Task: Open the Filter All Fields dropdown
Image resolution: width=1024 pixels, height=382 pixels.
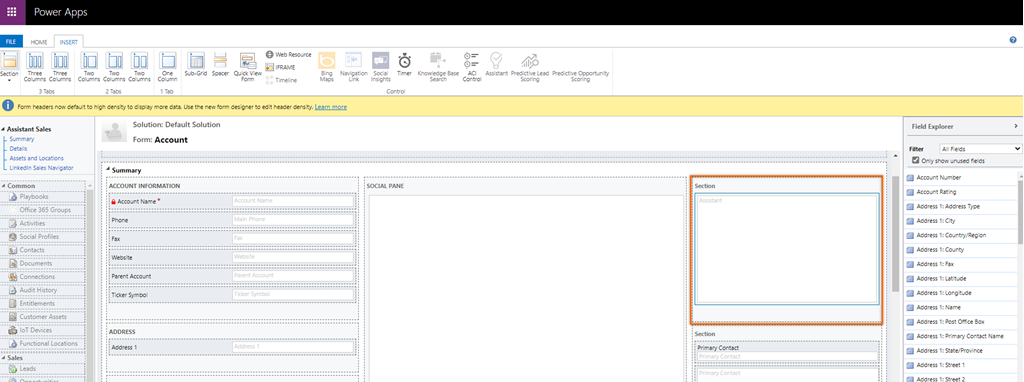Action: pyautogui.click(x=980, y=149)
